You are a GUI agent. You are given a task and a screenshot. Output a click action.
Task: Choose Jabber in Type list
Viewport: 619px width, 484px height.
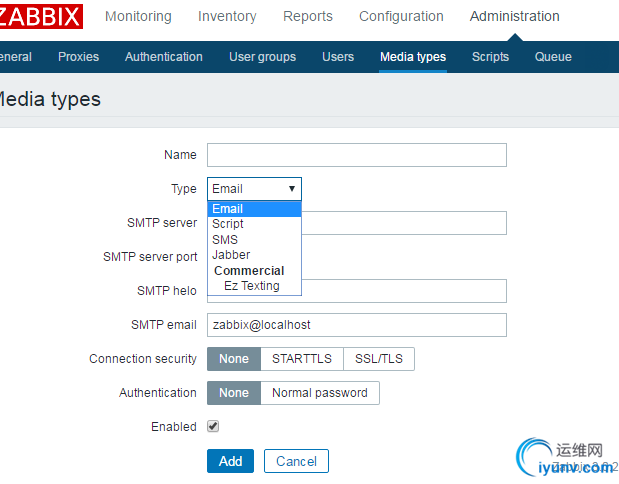pyautogui.click(x=254, y=255)
